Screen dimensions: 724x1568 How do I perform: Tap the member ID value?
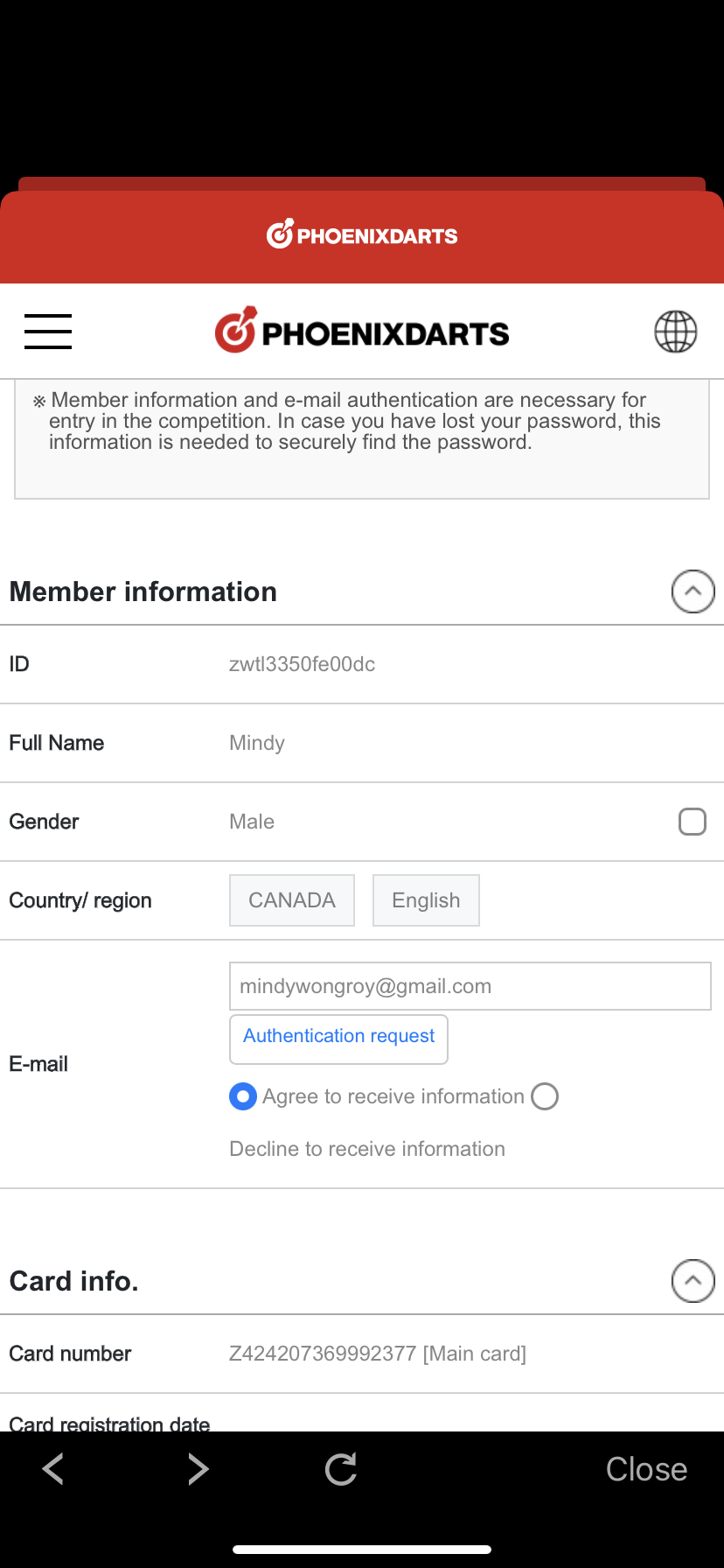click(302, 664)
